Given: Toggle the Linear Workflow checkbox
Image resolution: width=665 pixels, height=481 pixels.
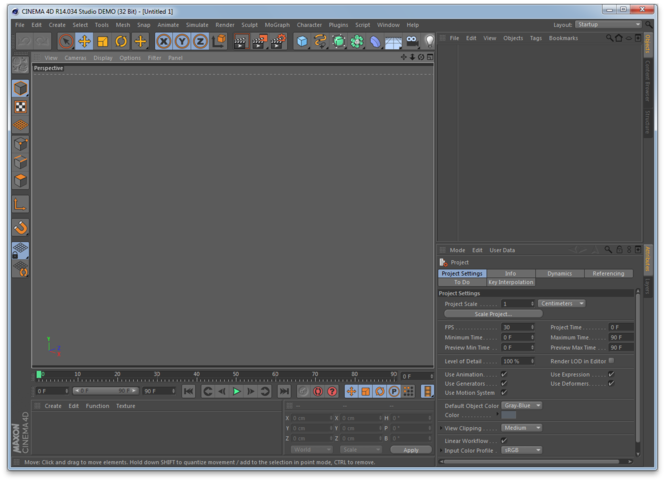Looking at the screenshot, I should [504, 441].
